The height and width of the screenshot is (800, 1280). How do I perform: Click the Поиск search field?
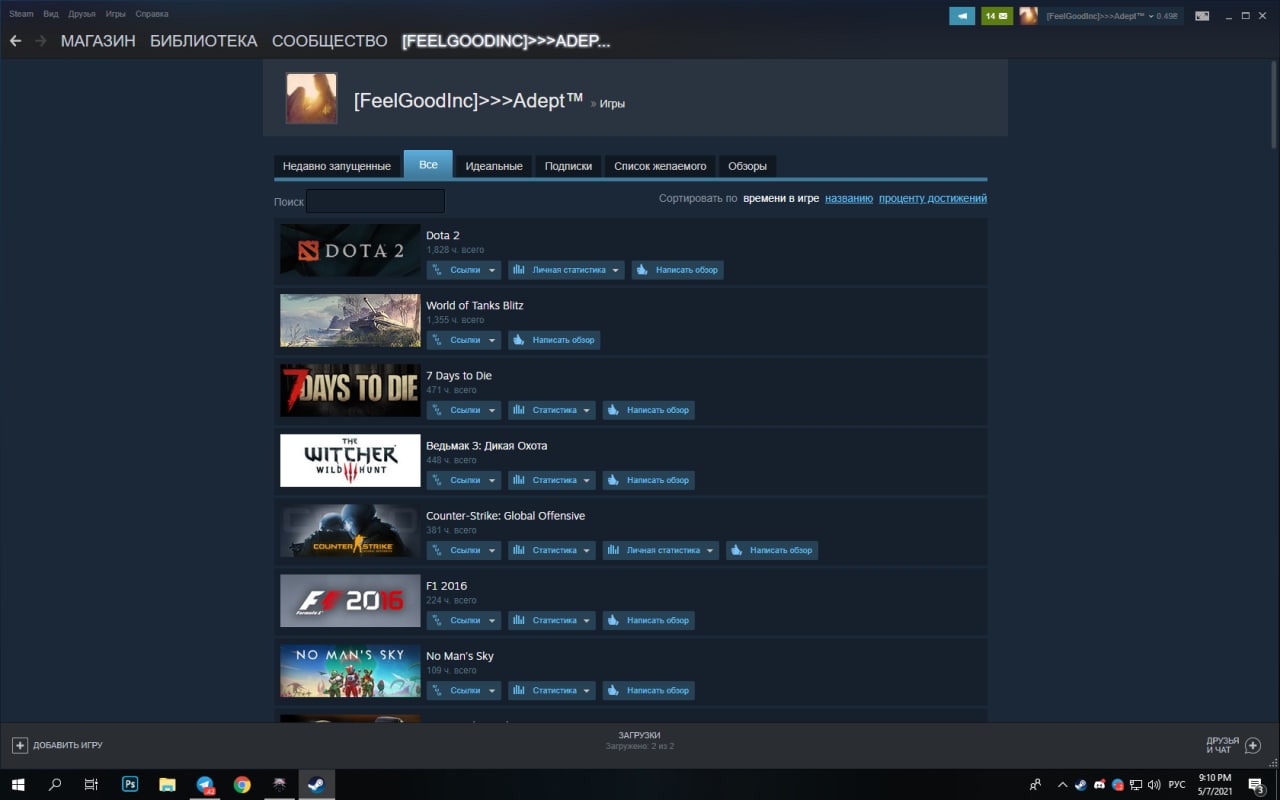pos(375,201)
